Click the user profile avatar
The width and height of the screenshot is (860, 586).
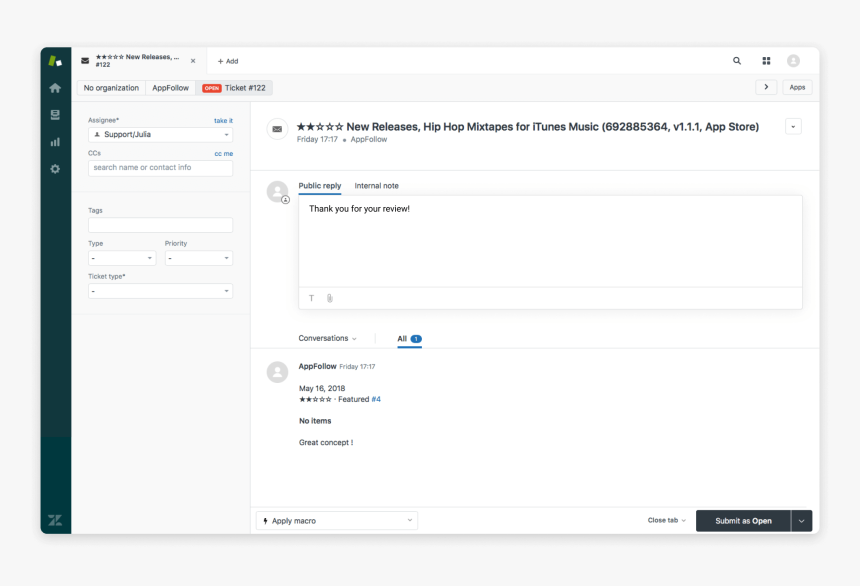click(x=793, y=61)
